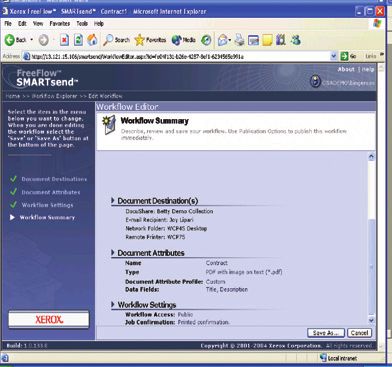Image resolution: width=392 pixels, height=367 pixels.
Task: Click the help link in header
Action: 368,69
